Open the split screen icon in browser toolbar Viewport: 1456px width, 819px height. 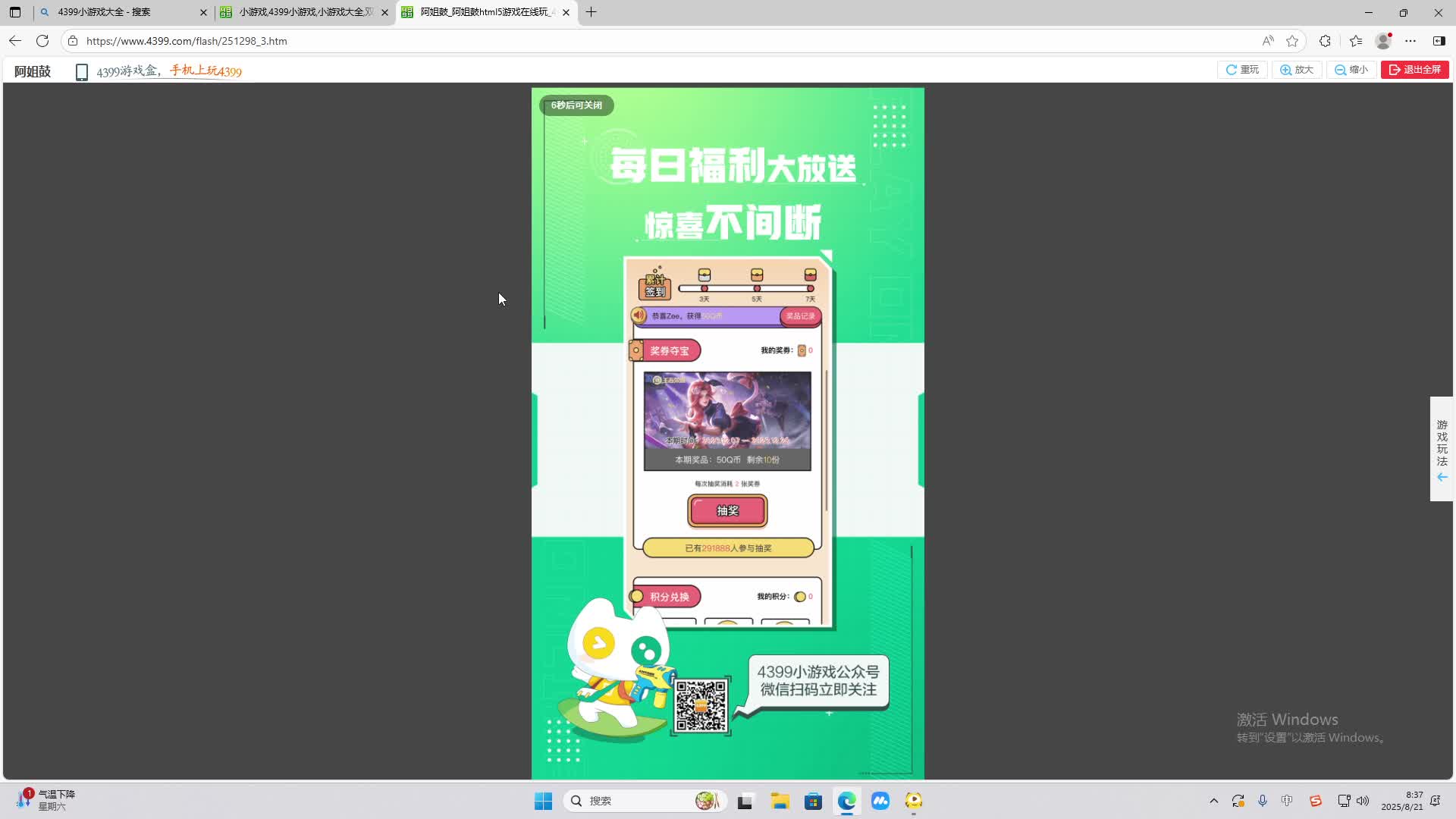coord(1439,41)
